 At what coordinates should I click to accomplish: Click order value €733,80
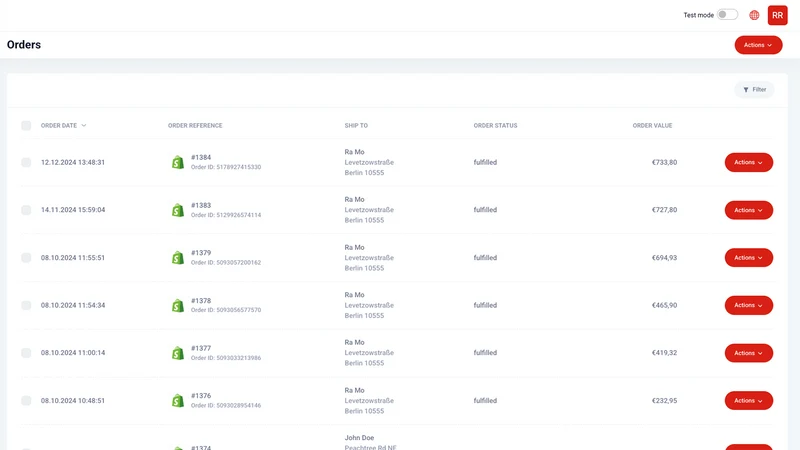(664, 162)
